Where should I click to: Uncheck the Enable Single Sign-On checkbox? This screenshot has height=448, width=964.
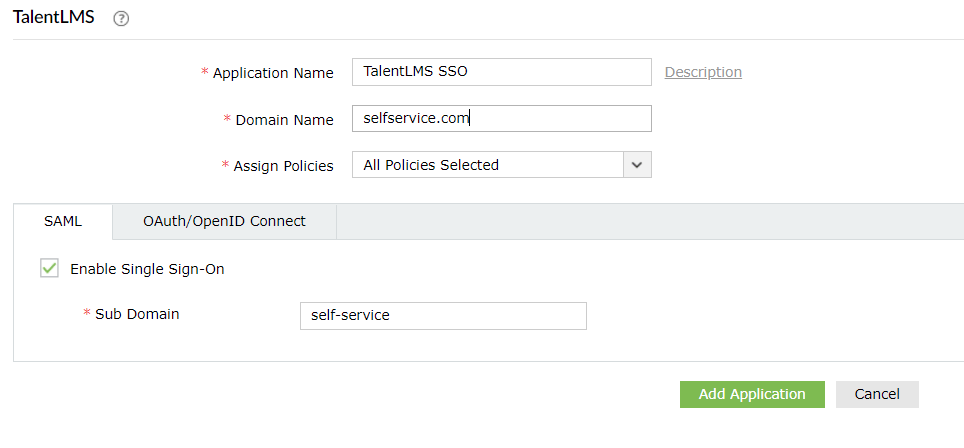[49, 268]
